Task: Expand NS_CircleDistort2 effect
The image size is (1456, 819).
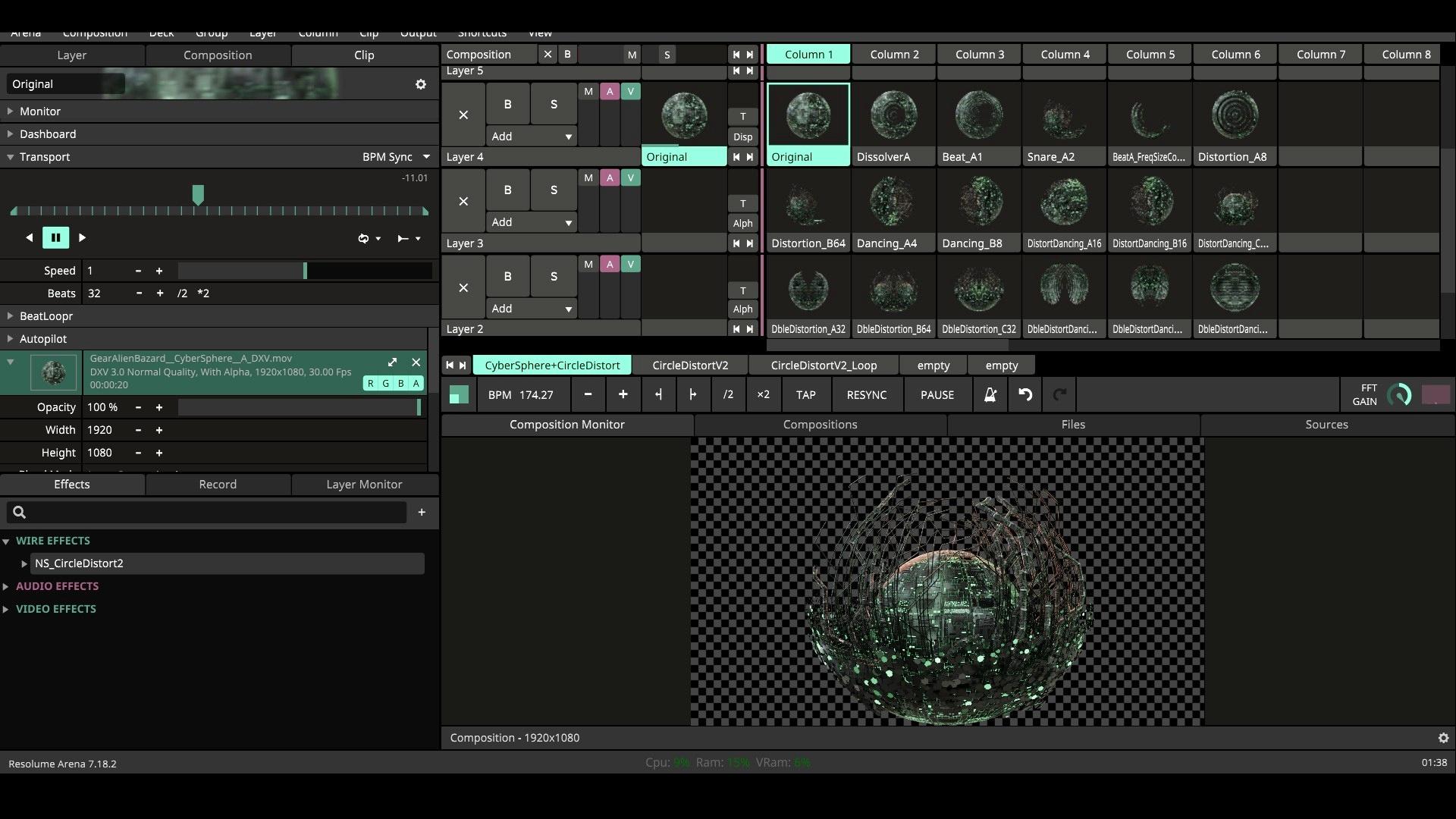Action: 24,563
